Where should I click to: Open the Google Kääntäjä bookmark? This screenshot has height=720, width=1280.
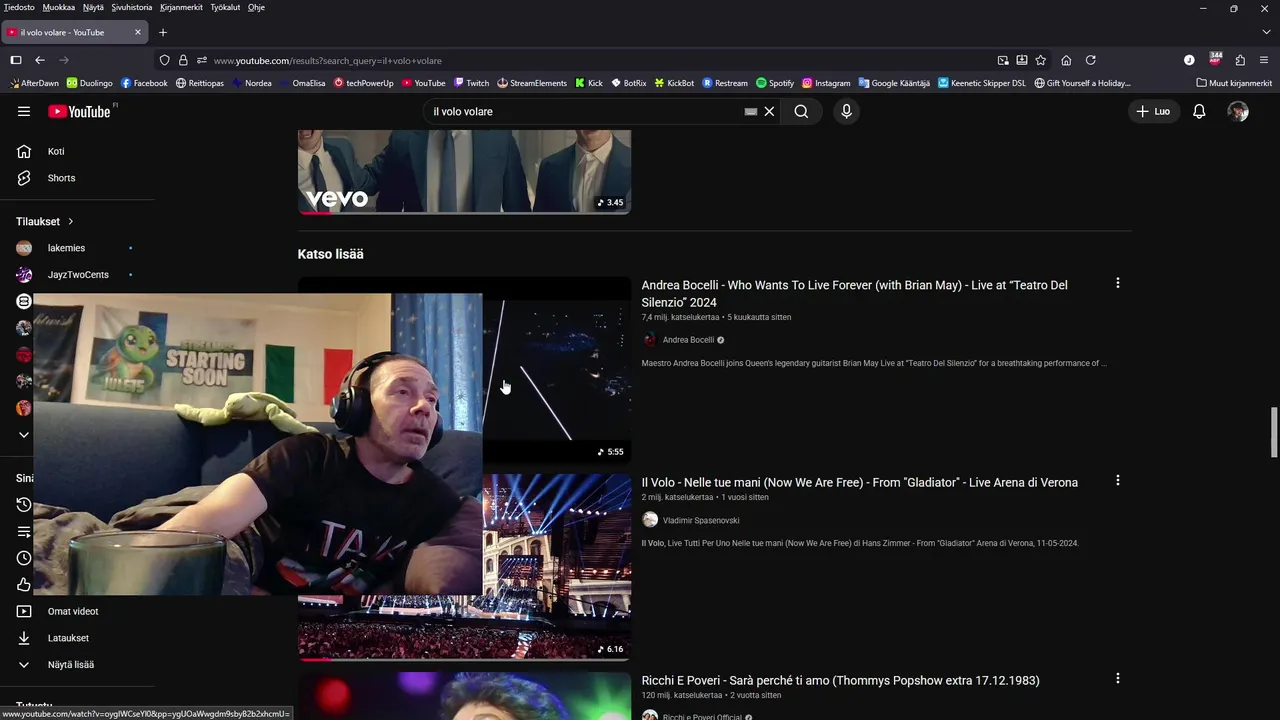pos(894,83)
